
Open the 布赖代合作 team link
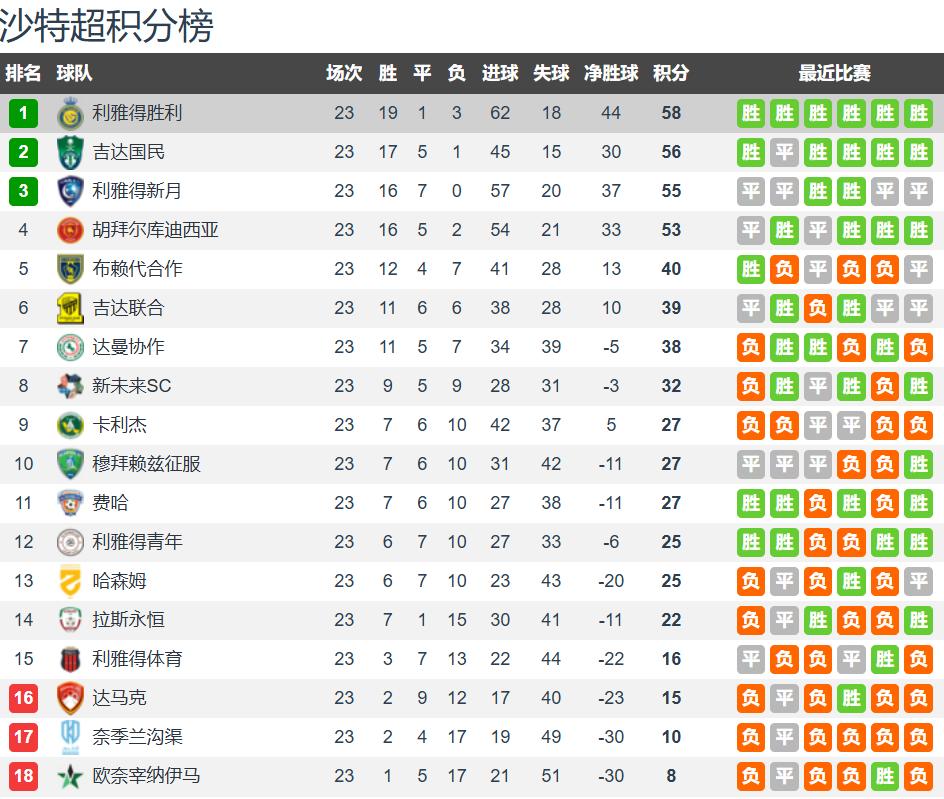[x=137, y=269]
